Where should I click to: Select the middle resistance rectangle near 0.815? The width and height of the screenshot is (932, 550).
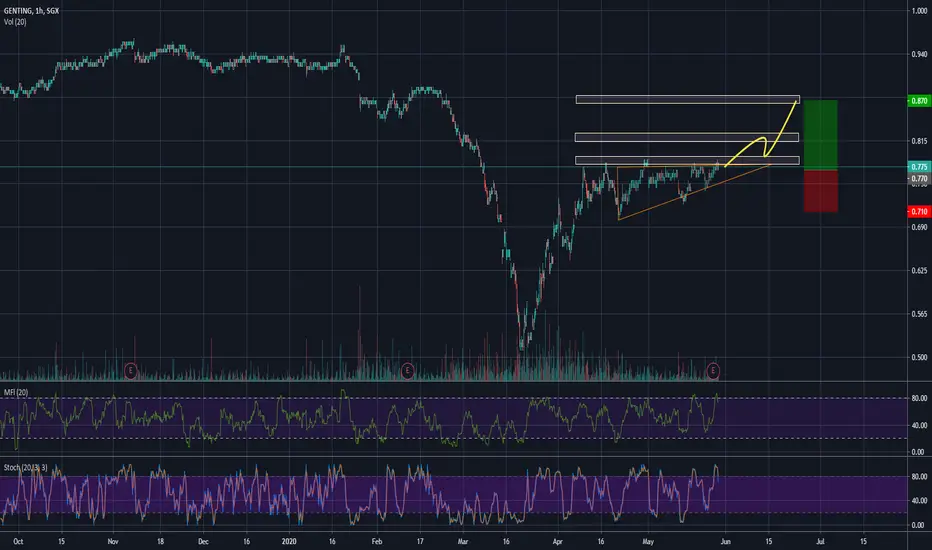tap(687, 137)
